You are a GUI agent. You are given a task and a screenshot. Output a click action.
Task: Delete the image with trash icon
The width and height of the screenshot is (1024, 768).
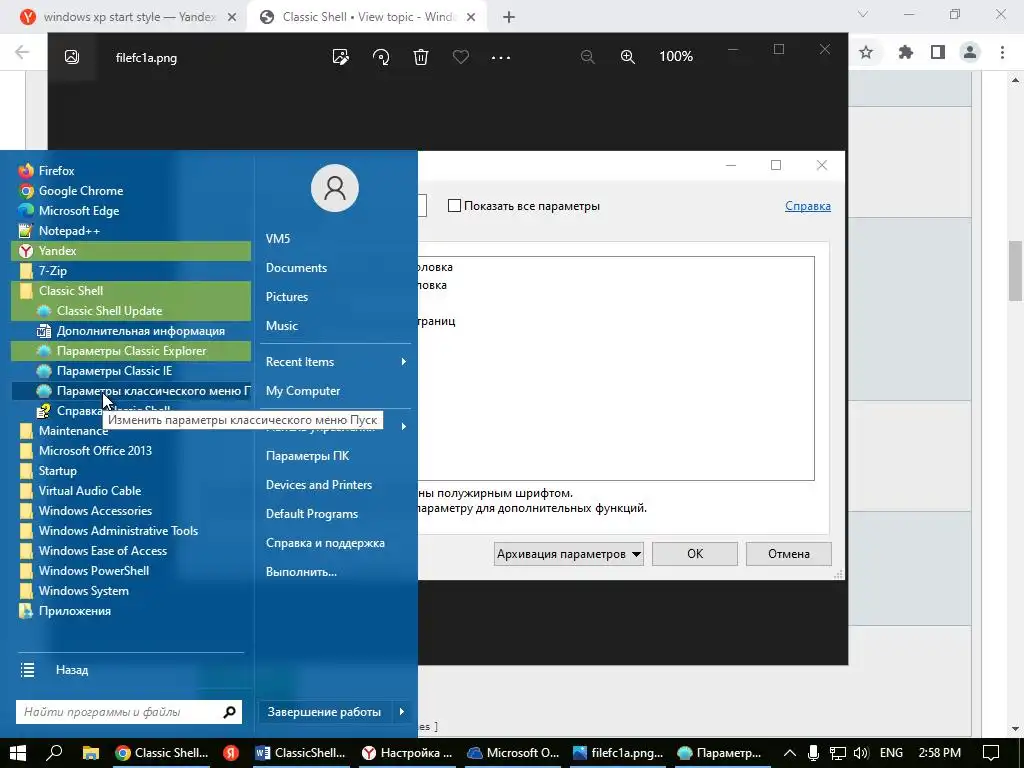tap(421, 57)
